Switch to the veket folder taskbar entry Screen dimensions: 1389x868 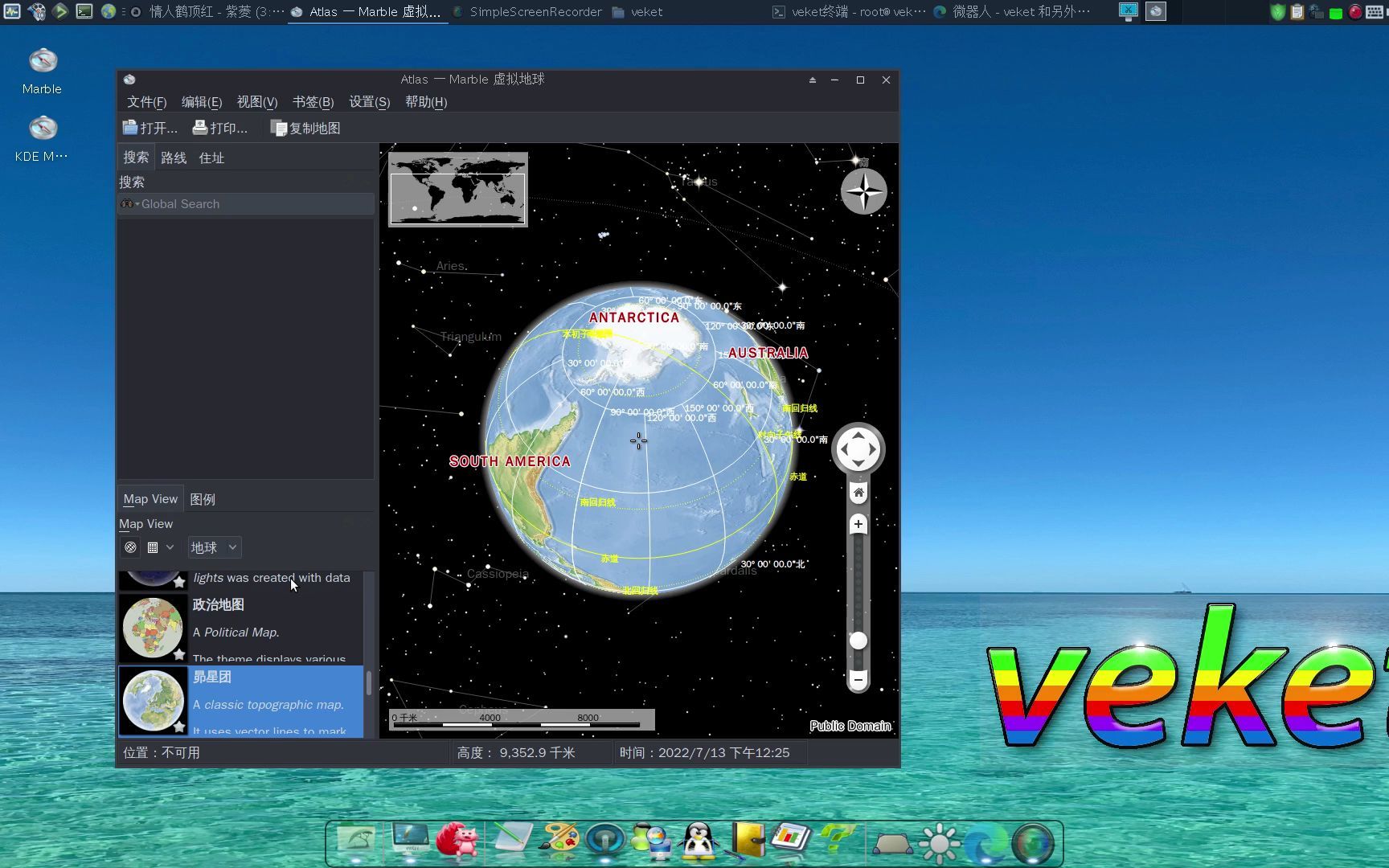click(637, 12)
